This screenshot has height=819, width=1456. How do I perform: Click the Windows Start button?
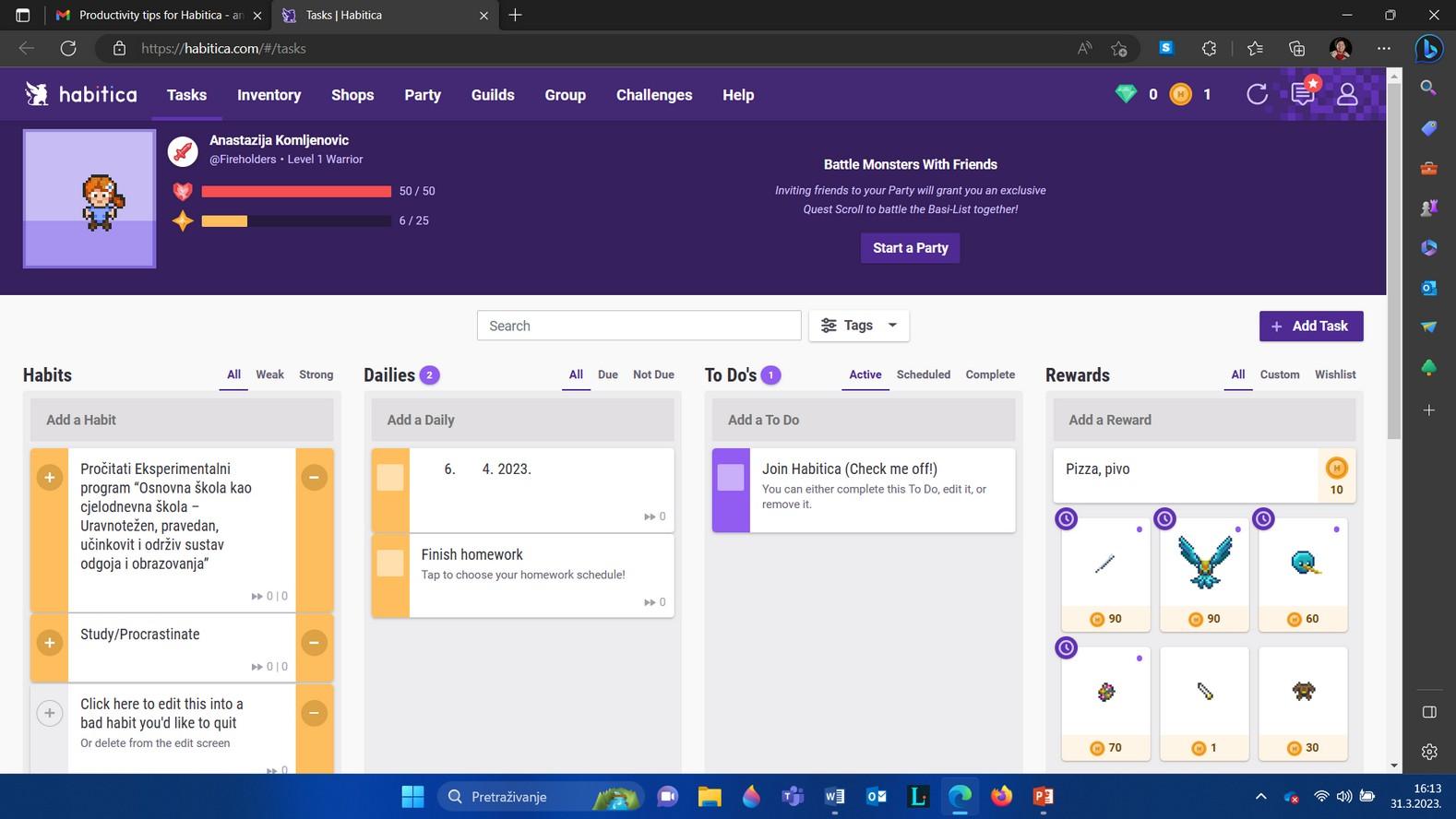pos(412,796)
